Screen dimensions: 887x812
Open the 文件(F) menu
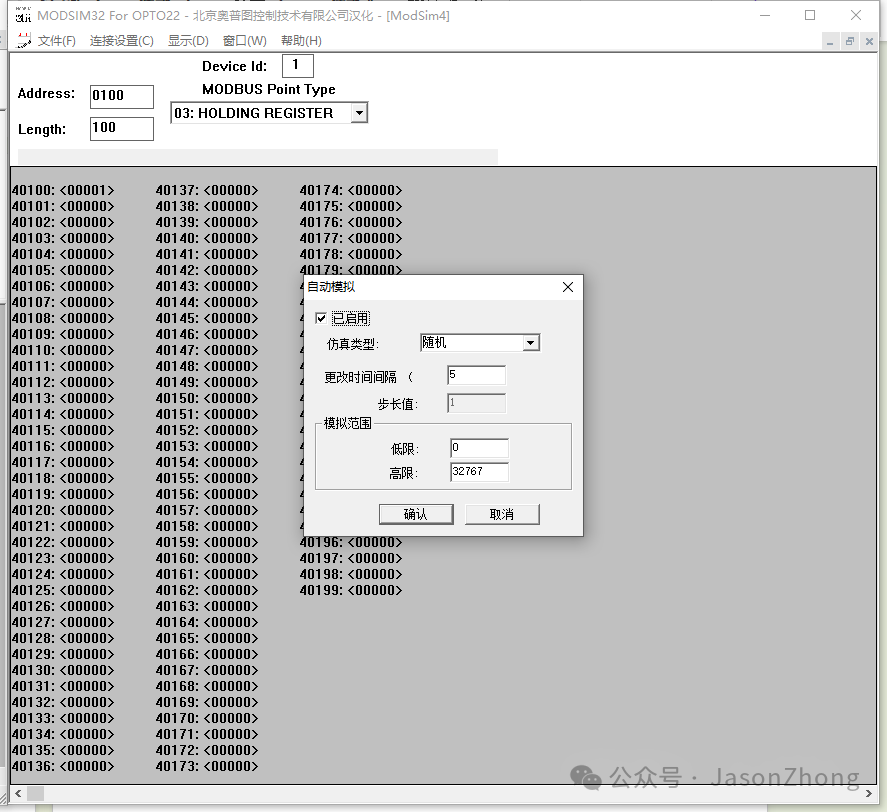tap(56, 41)
